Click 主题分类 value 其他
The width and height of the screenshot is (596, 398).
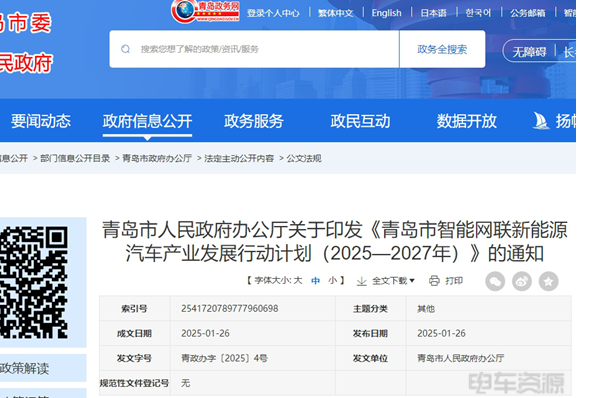pos(426,309)
